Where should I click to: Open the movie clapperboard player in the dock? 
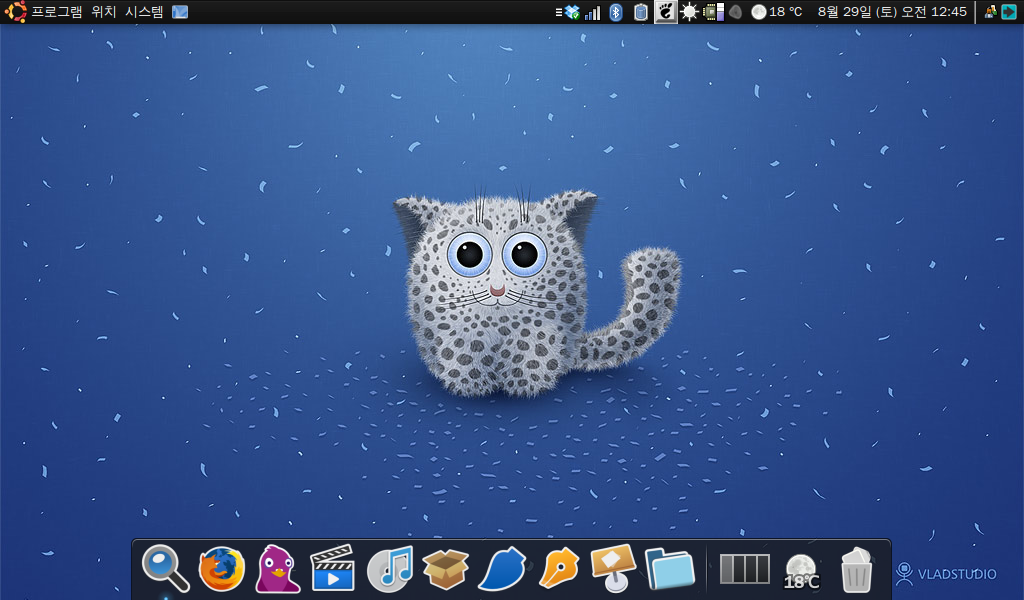[332, 567]
